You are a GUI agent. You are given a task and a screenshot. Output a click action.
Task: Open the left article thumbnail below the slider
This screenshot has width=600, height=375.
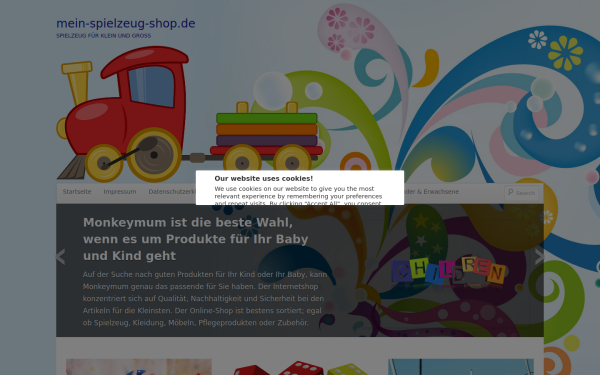pos(139,367)
